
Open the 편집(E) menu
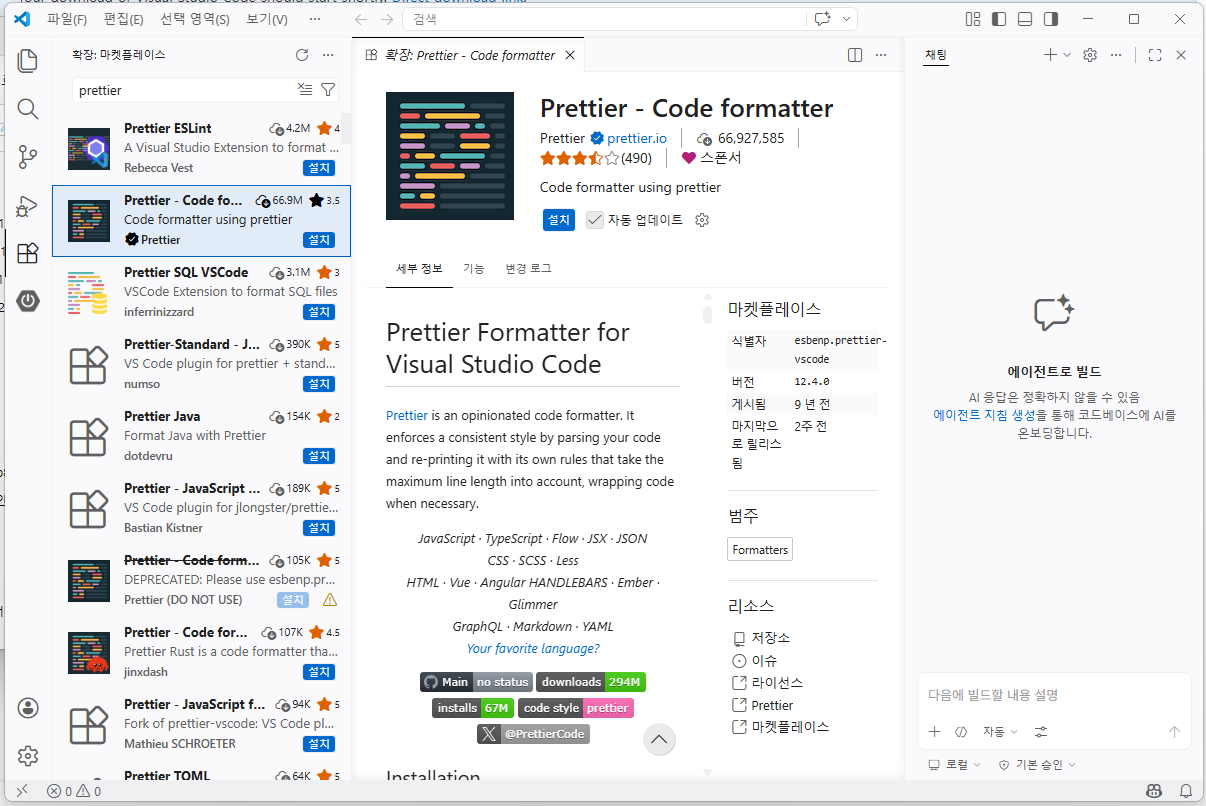pos(124,19)
